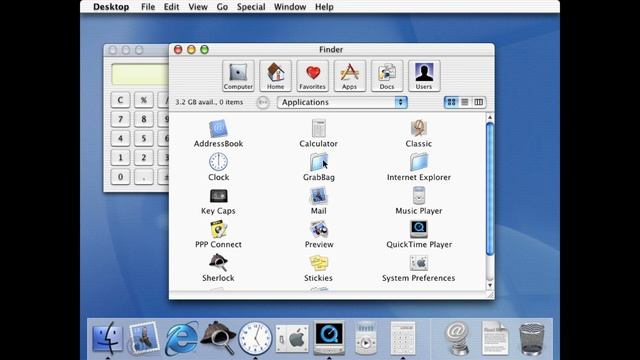Open the GrabBag folder
This screenshot has height=360, width=640.
coord(318,162)
